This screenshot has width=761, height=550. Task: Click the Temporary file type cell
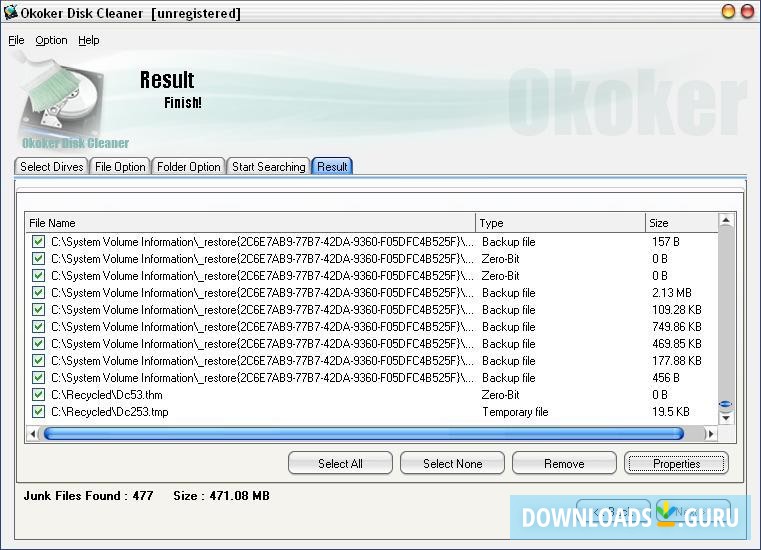[x=515, y=412]
